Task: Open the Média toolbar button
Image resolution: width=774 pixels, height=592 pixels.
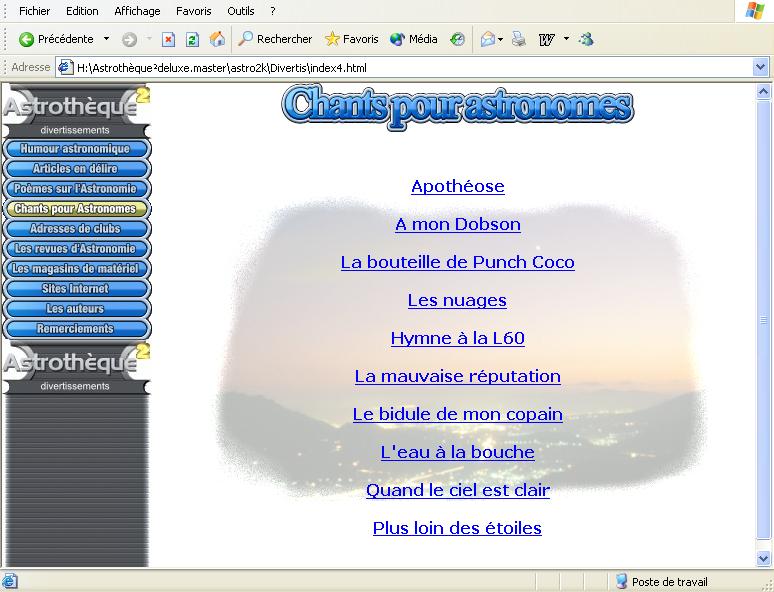Action: point(413,39)
